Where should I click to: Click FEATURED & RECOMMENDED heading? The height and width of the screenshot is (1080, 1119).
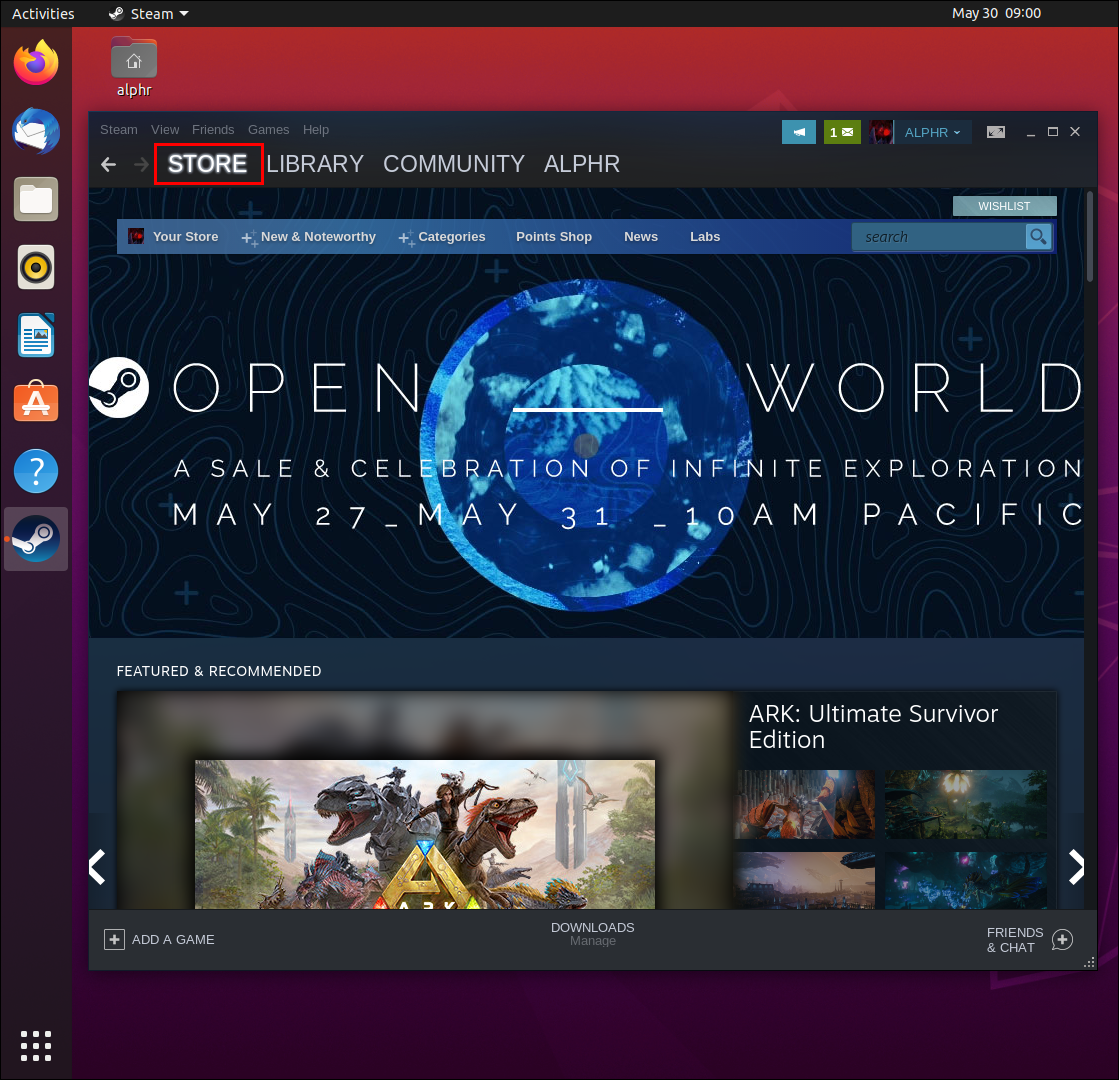coord(219,671)
